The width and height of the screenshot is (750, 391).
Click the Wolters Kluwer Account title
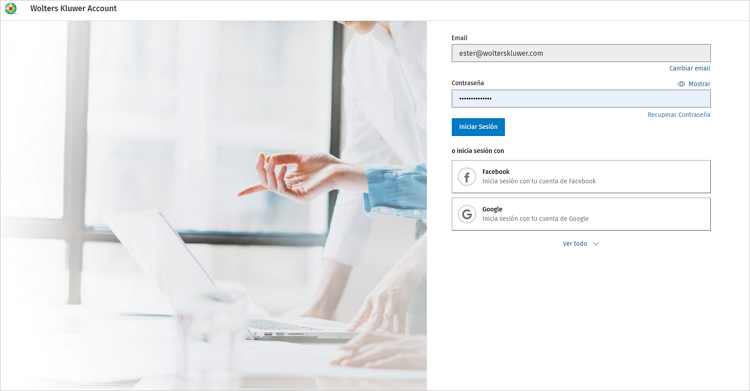click(73, 8)
